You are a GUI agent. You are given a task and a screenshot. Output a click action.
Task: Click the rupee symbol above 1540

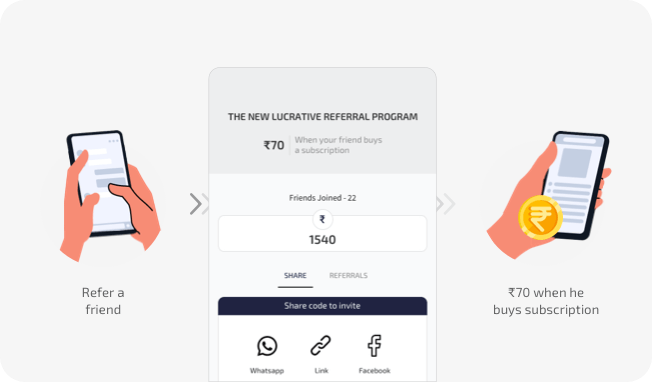pos(322,219)
